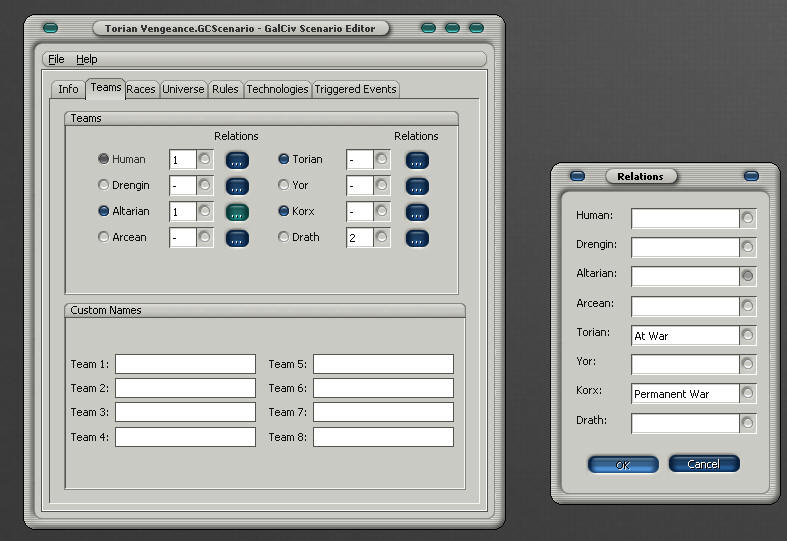This screenshot has width=787, height=541.
Task: Open Korx team number dropdown
Action: coord(381,212)
